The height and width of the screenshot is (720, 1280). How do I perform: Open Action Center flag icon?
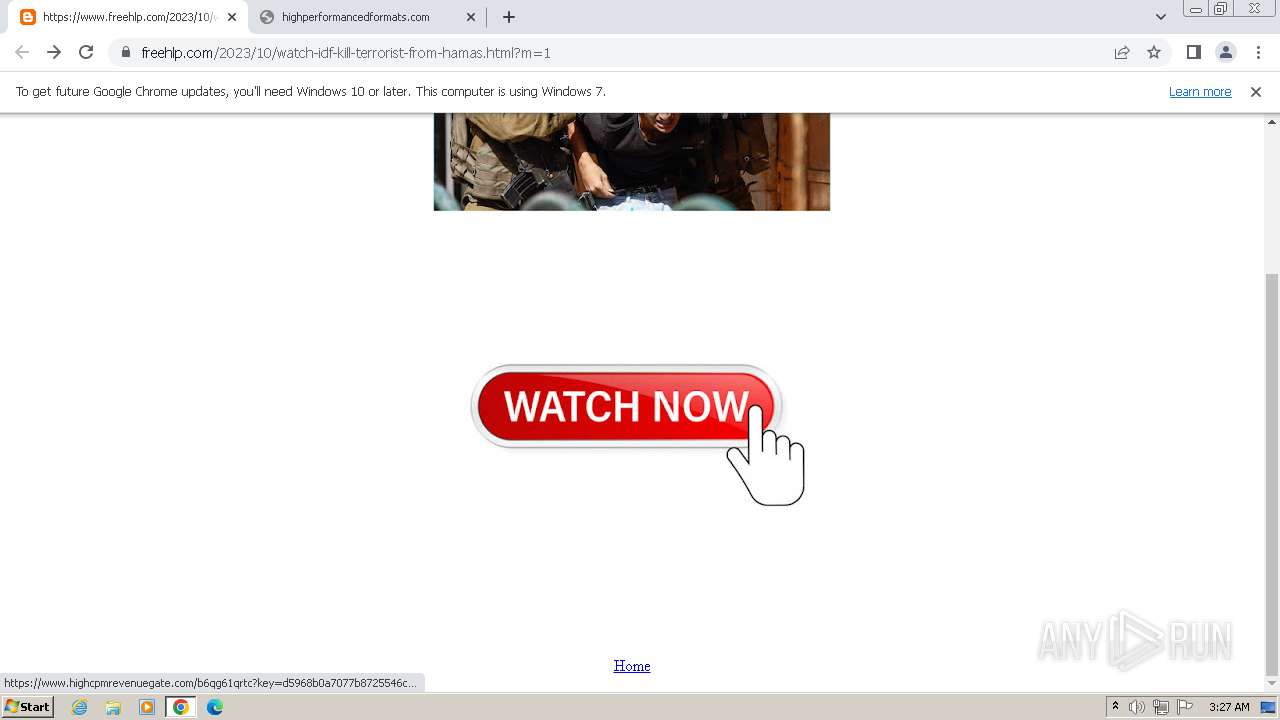[x=1185, y=707]
